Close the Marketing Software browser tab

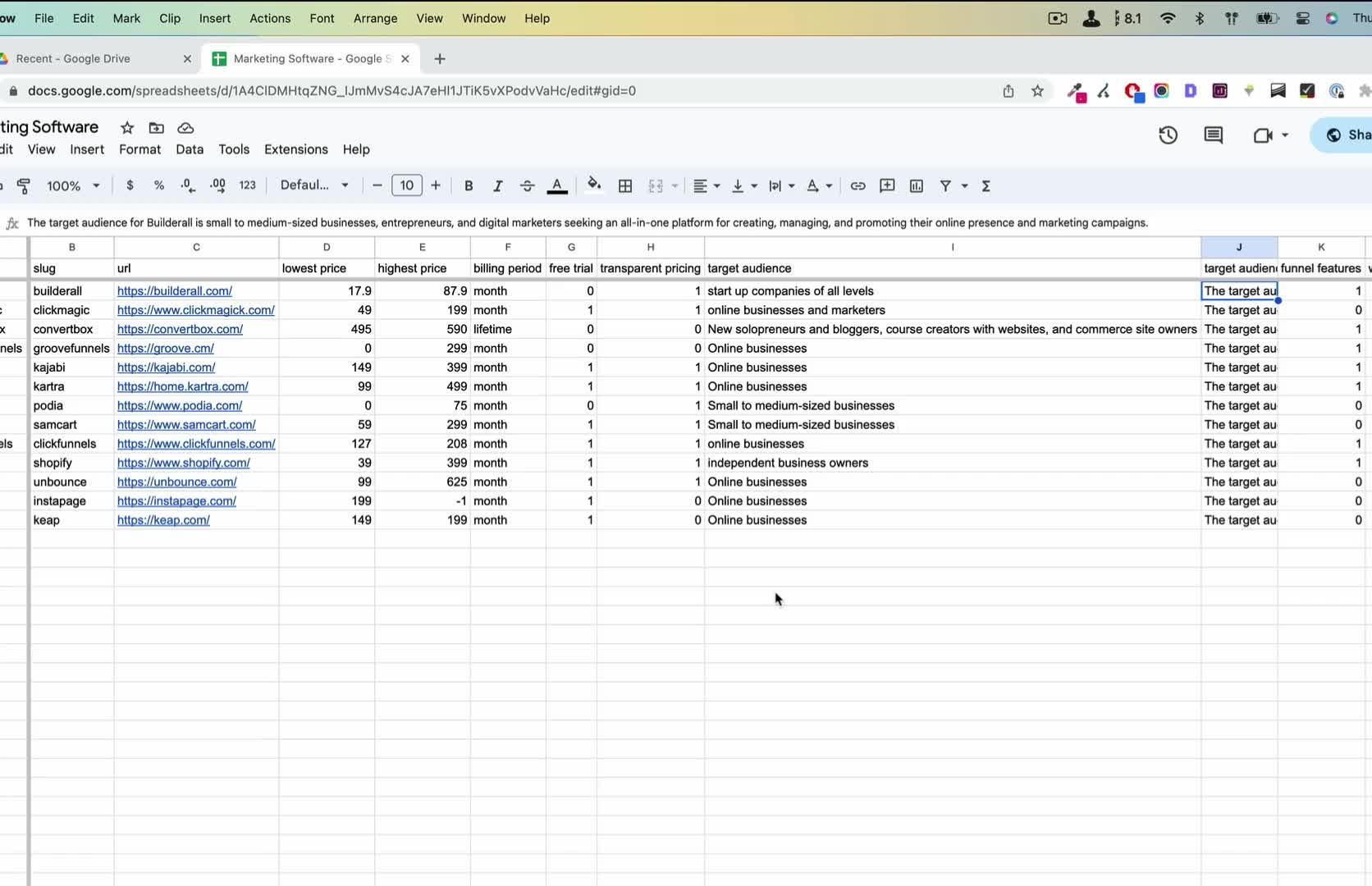[405, 58]
